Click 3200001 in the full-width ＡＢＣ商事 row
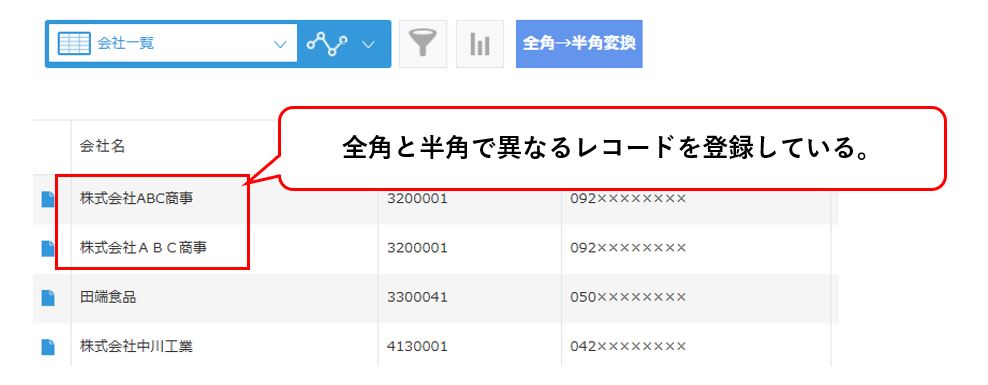988x385 pixels. pos(417,248)
